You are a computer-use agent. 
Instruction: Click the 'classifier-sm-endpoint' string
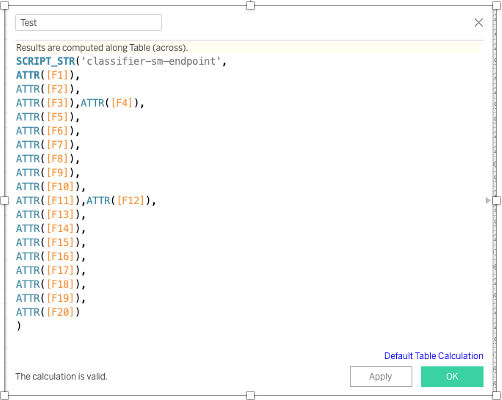pos(151,61)
